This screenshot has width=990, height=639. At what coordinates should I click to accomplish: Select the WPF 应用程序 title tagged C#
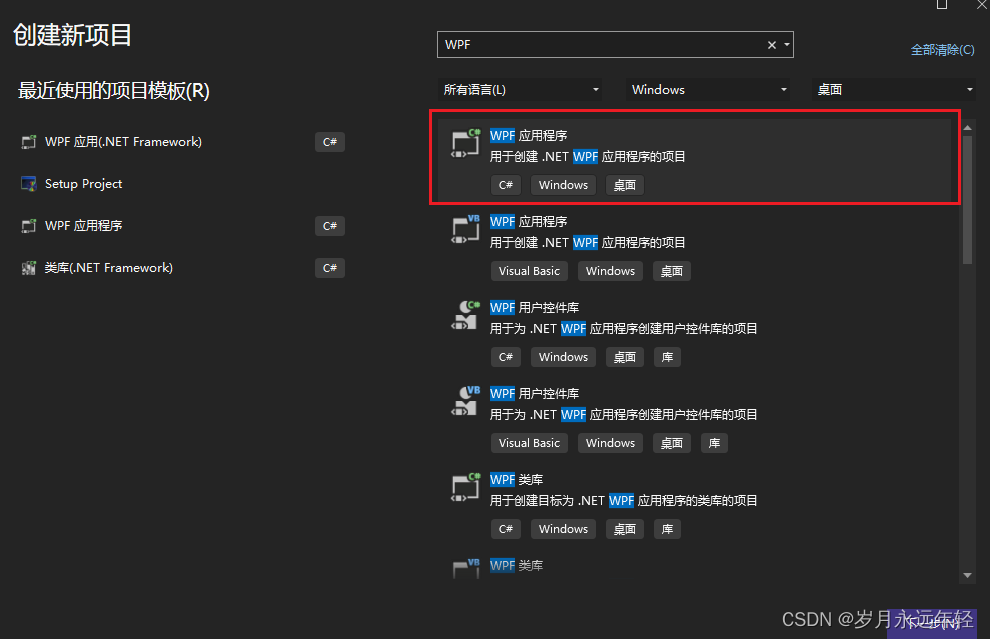pyautogui.click(x=528, y=136)
